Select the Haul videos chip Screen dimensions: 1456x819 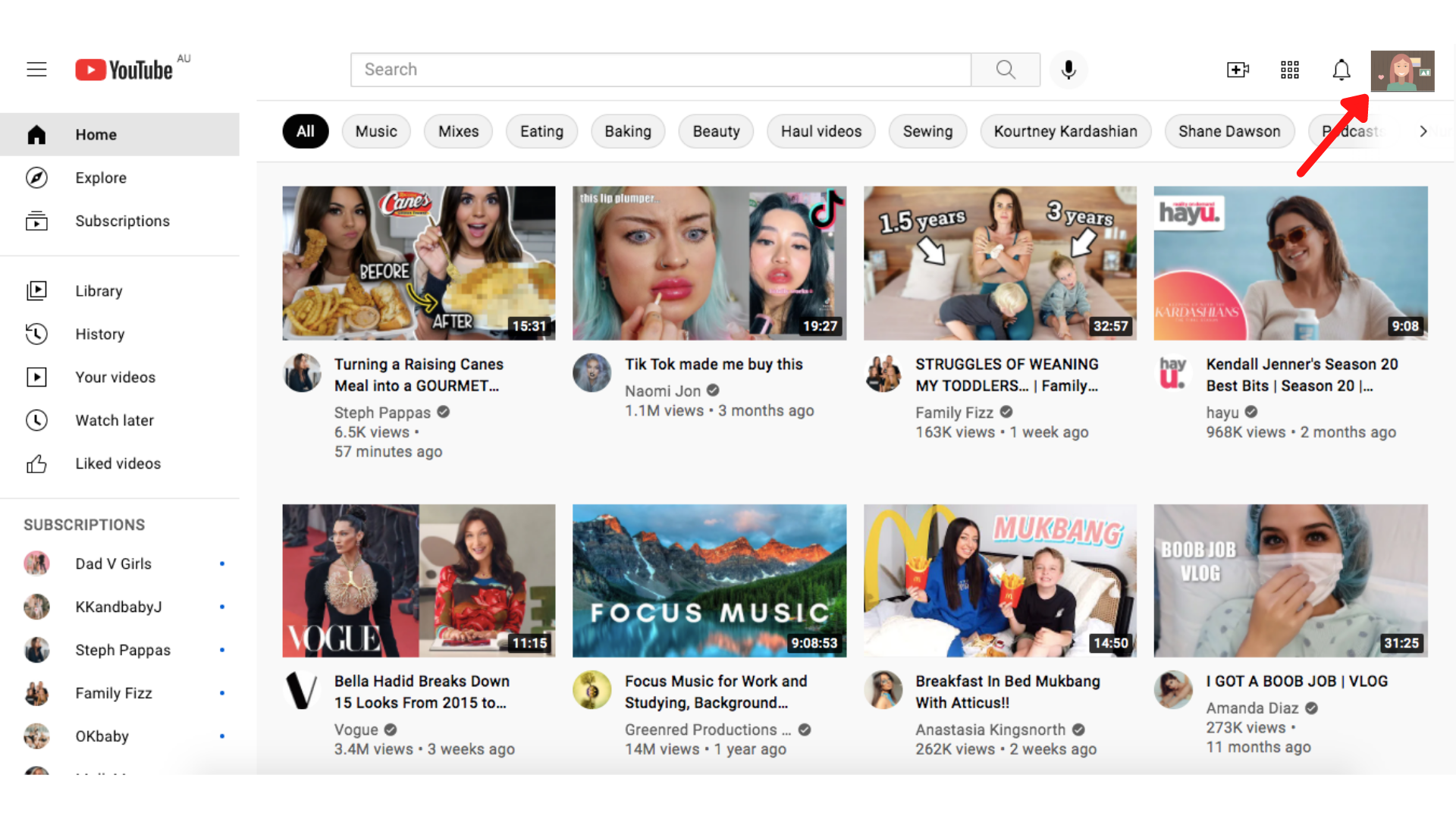(821, 132)
